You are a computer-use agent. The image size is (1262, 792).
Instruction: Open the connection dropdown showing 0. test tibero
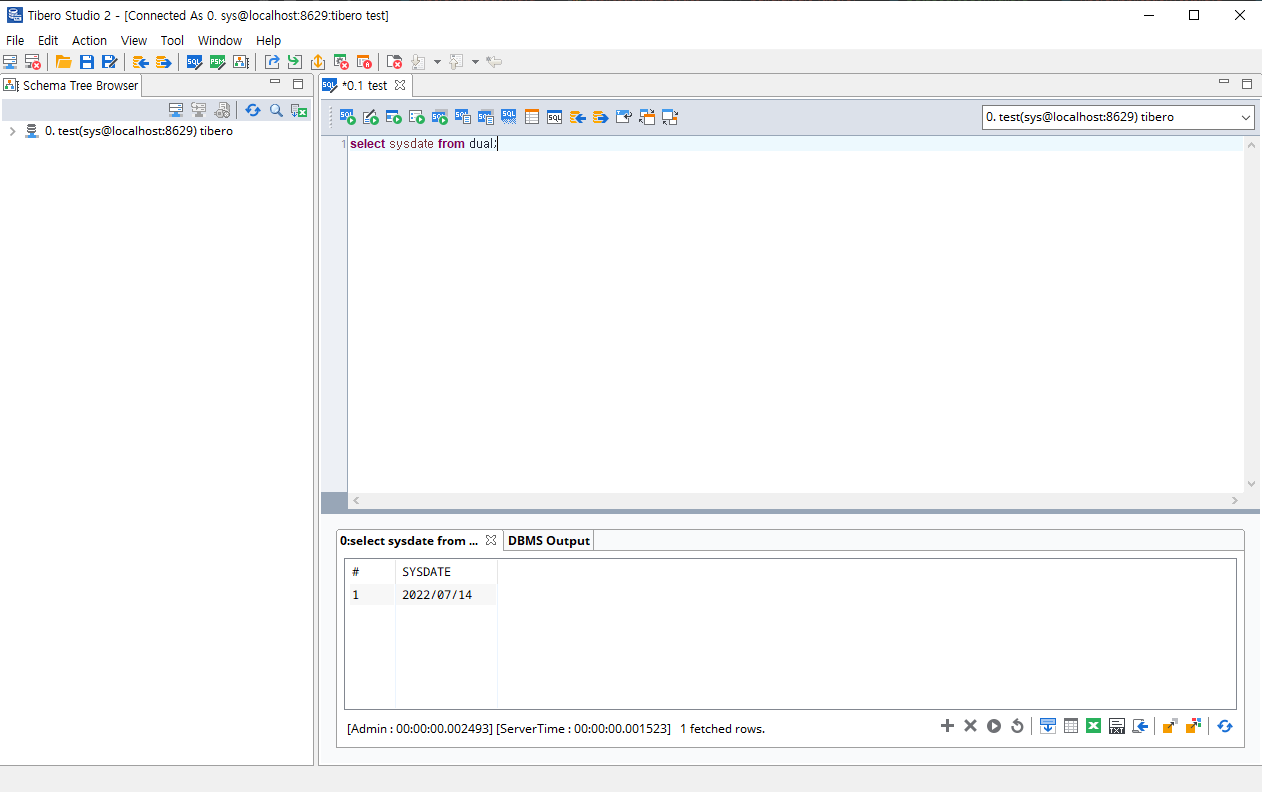click(x=1117, y=117)
